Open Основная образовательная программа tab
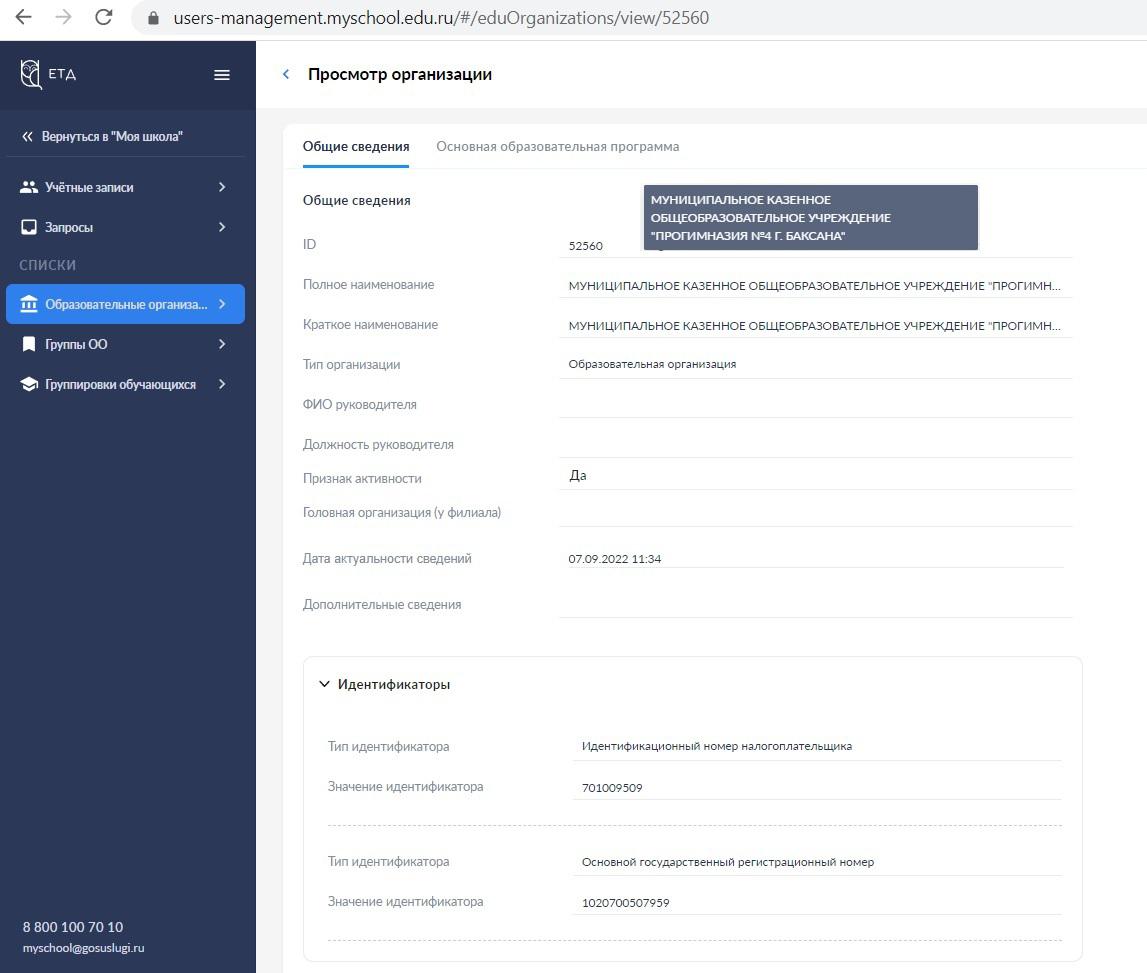Image resolution: width=1147 pixels, height=973 pixels. coord(557,146)
